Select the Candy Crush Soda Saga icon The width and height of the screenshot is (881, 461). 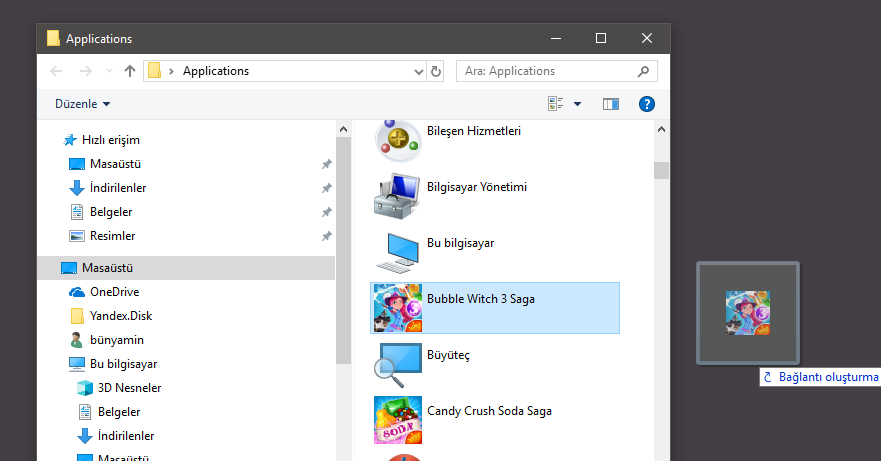397,420
